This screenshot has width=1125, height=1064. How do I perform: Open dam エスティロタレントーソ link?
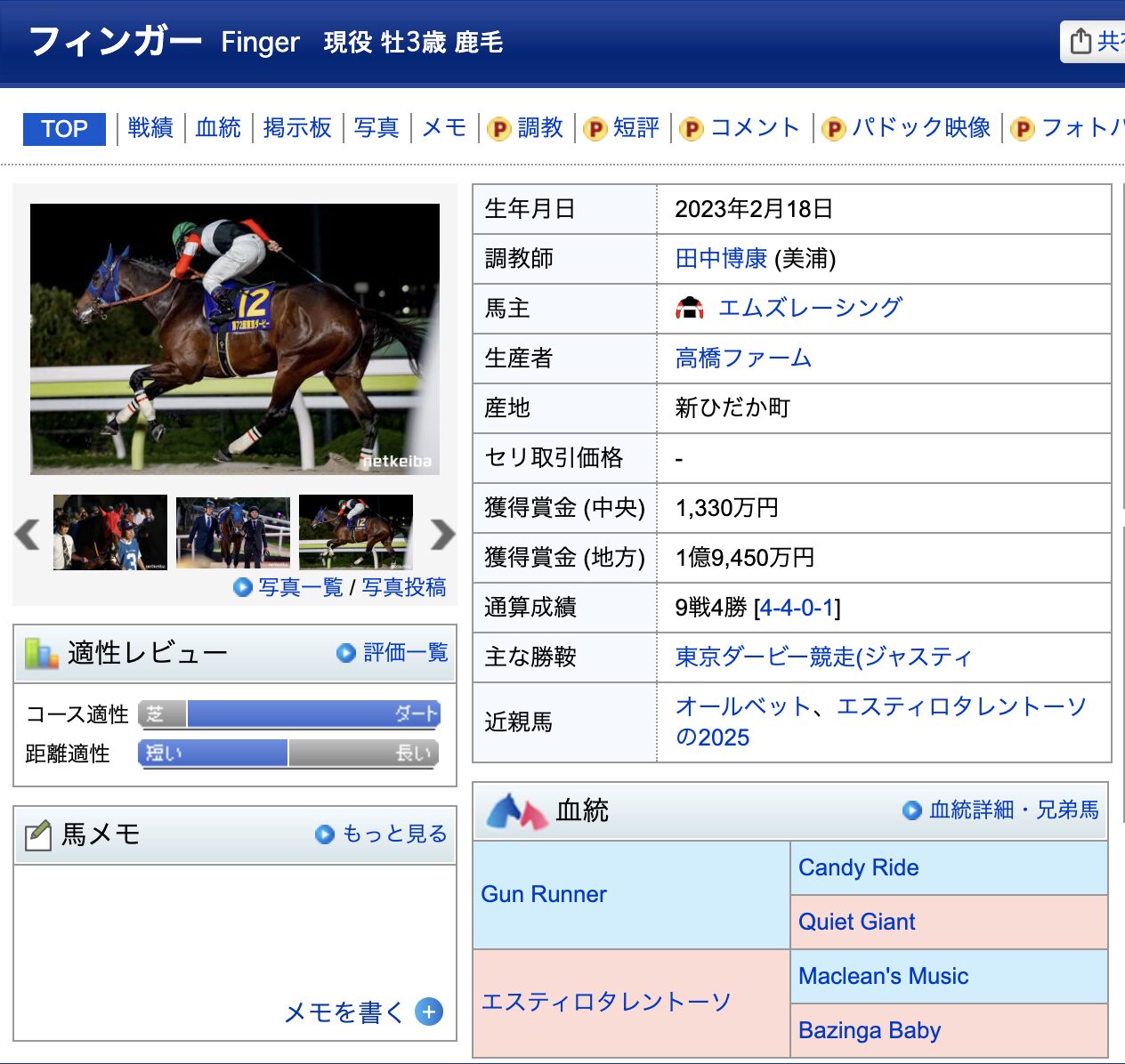[x=606, y=1003]
